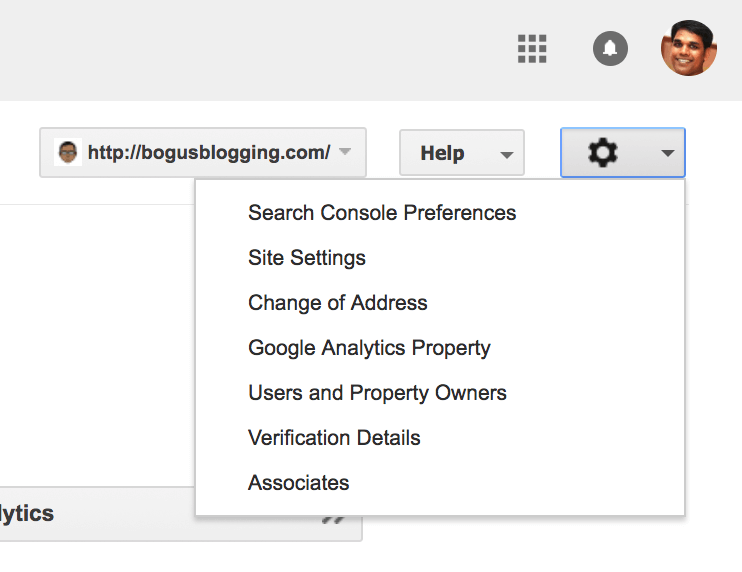Open Google Analytics Property
The height and width of the screenshot is (572, 742).
(369, 348)
